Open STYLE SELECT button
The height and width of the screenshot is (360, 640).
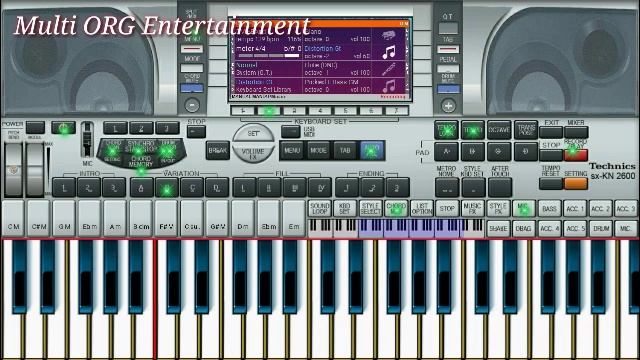pos(370,209)
